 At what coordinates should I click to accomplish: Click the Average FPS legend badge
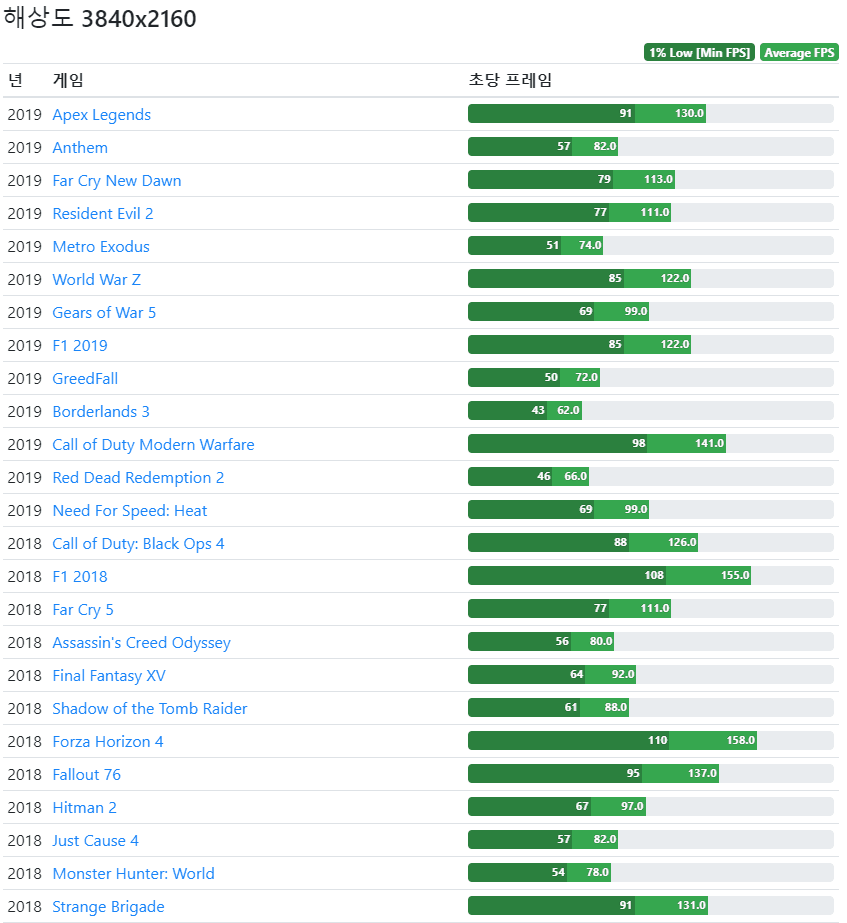coord(799,52)
